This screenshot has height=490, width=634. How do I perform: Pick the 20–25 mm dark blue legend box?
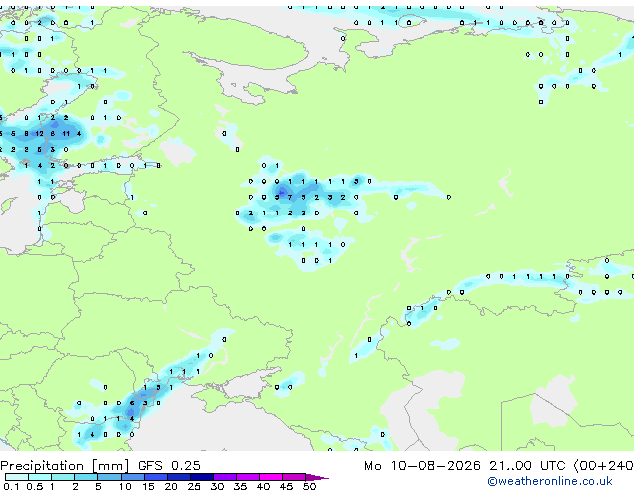(x=178, y=477)
